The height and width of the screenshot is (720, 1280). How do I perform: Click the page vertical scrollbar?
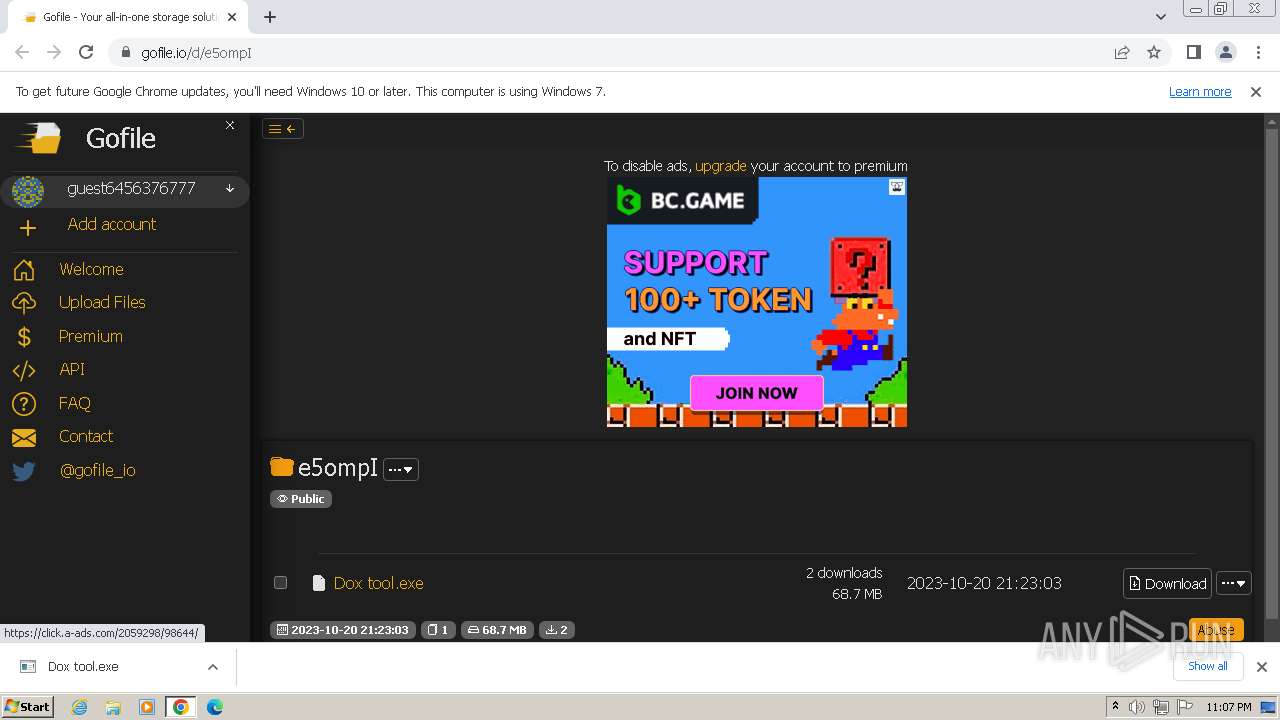[x=1272, y=370]
